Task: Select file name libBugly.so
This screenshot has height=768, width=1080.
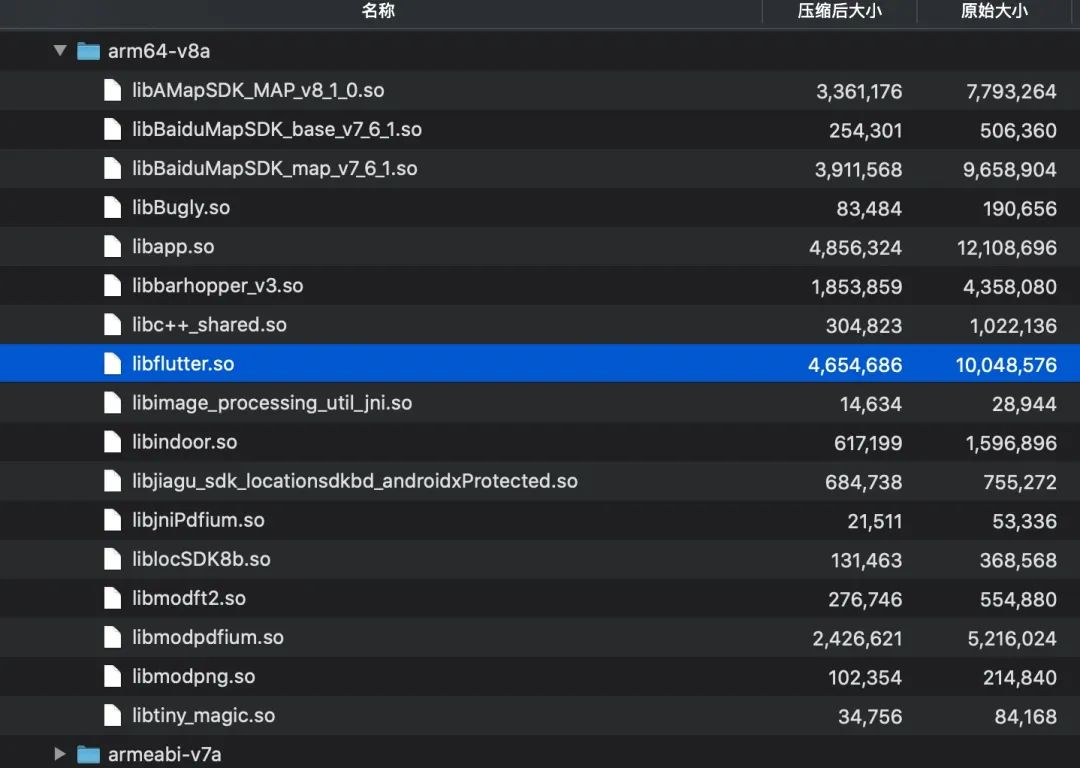Action: coord(181,207)
